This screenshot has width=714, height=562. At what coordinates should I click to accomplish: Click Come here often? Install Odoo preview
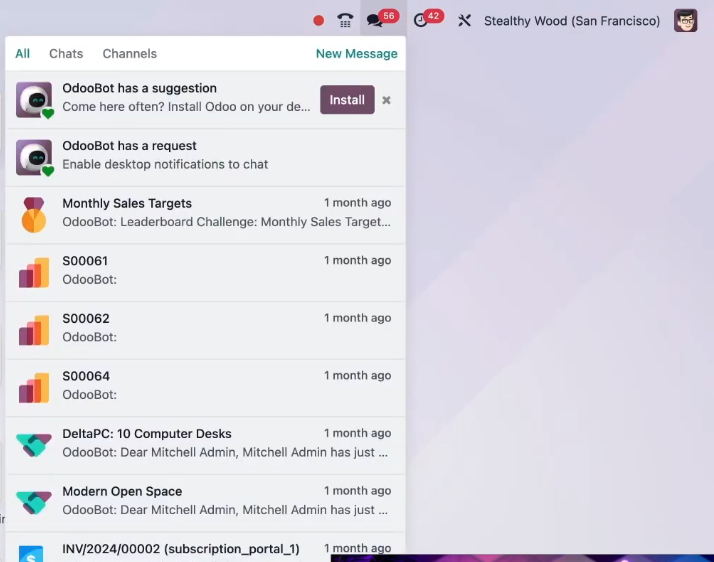coord(186,107)
